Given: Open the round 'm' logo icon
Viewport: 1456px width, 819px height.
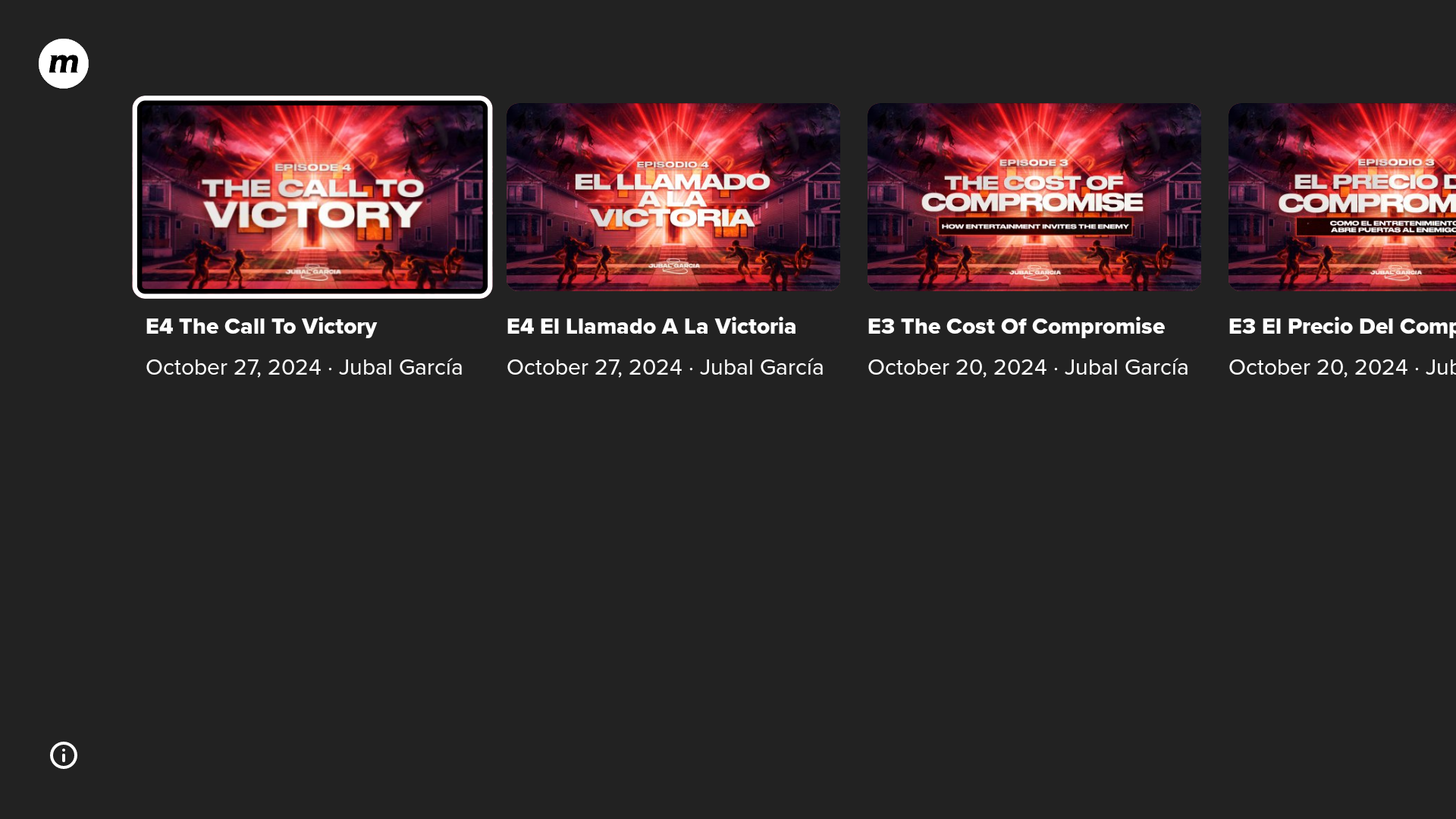Looking at the screenshot, I should pyautogui.click(x=64, y=64).
